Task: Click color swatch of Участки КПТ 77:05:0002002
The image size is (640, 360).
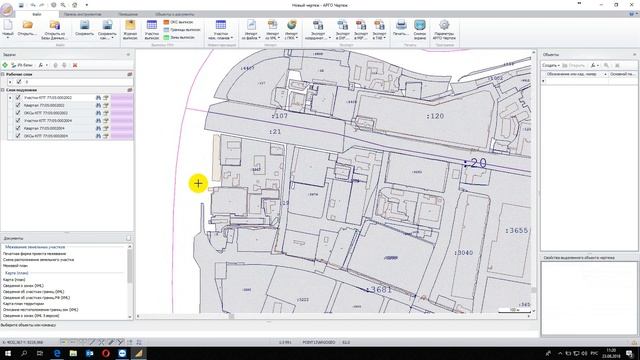Action: 122,98
